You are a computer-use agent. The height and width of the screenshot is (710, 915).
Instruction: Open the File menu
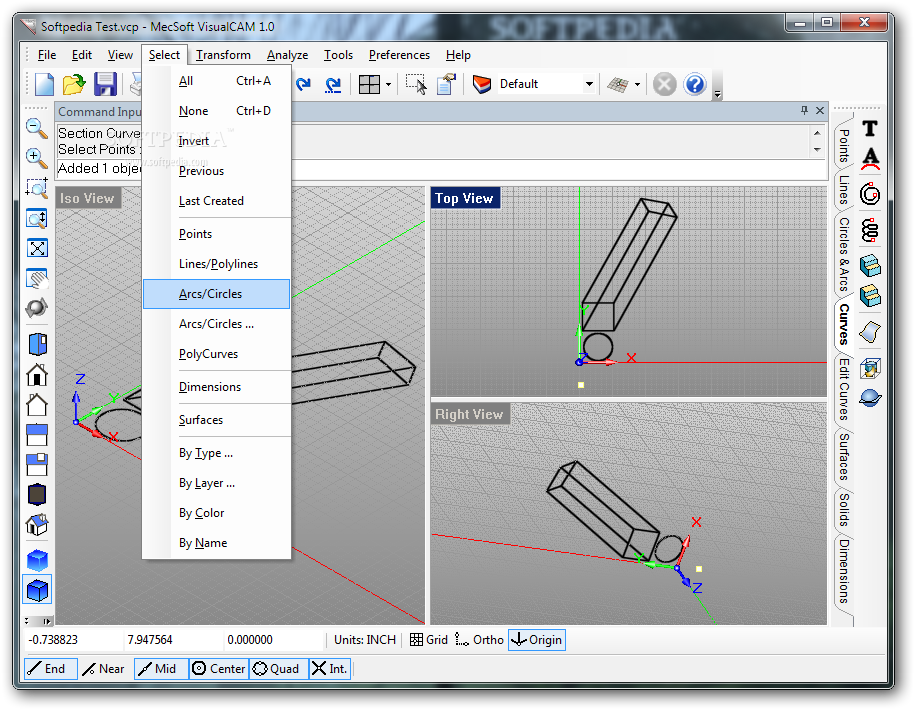pos(47,55)
